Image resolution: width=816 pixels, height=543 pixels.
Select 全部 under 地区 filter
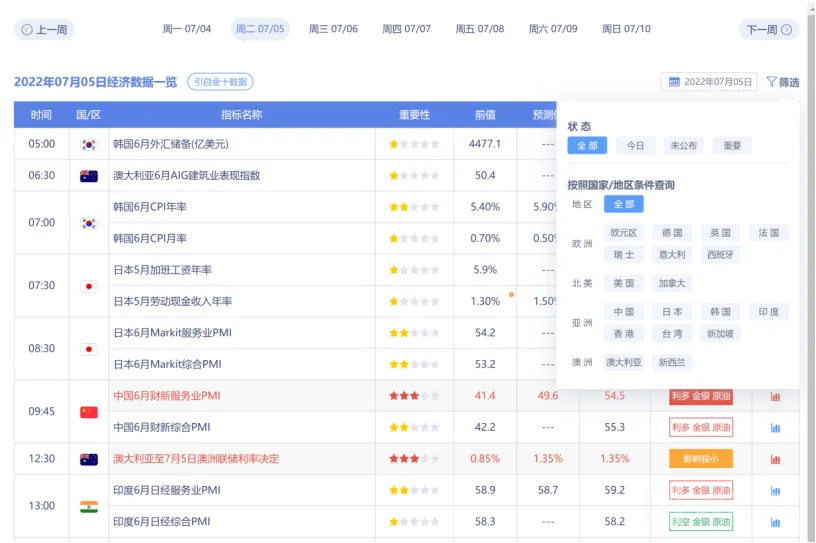[623, 204]
